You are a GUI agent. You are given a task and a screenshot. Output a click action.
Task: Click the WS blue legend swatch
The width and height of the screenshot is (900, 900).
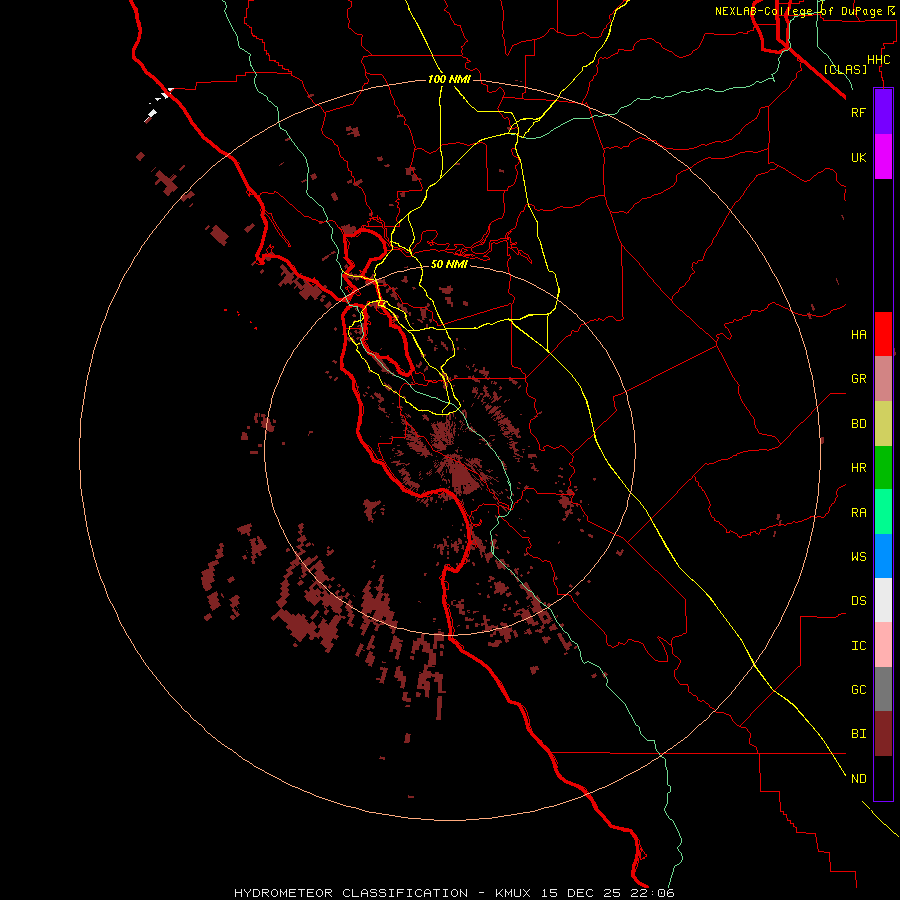coord(883,556)
